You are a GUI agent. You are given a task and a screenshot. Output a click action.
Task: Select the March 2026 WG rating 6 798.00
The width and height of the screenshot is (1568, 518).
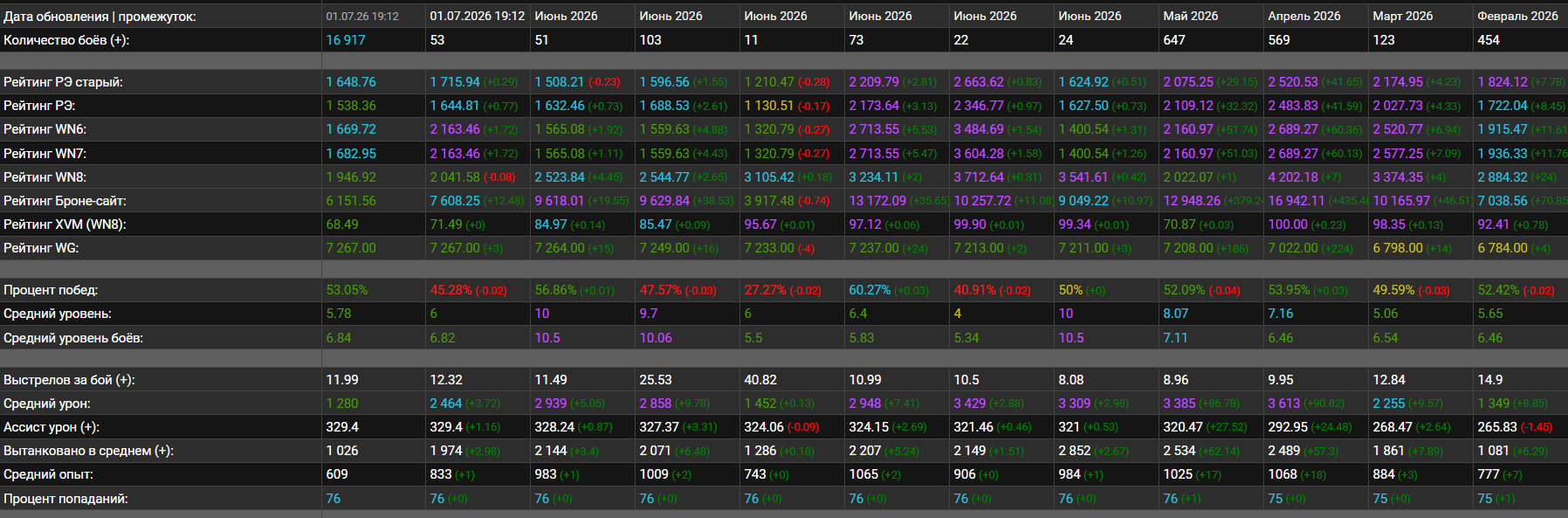tap(1398, 247)
